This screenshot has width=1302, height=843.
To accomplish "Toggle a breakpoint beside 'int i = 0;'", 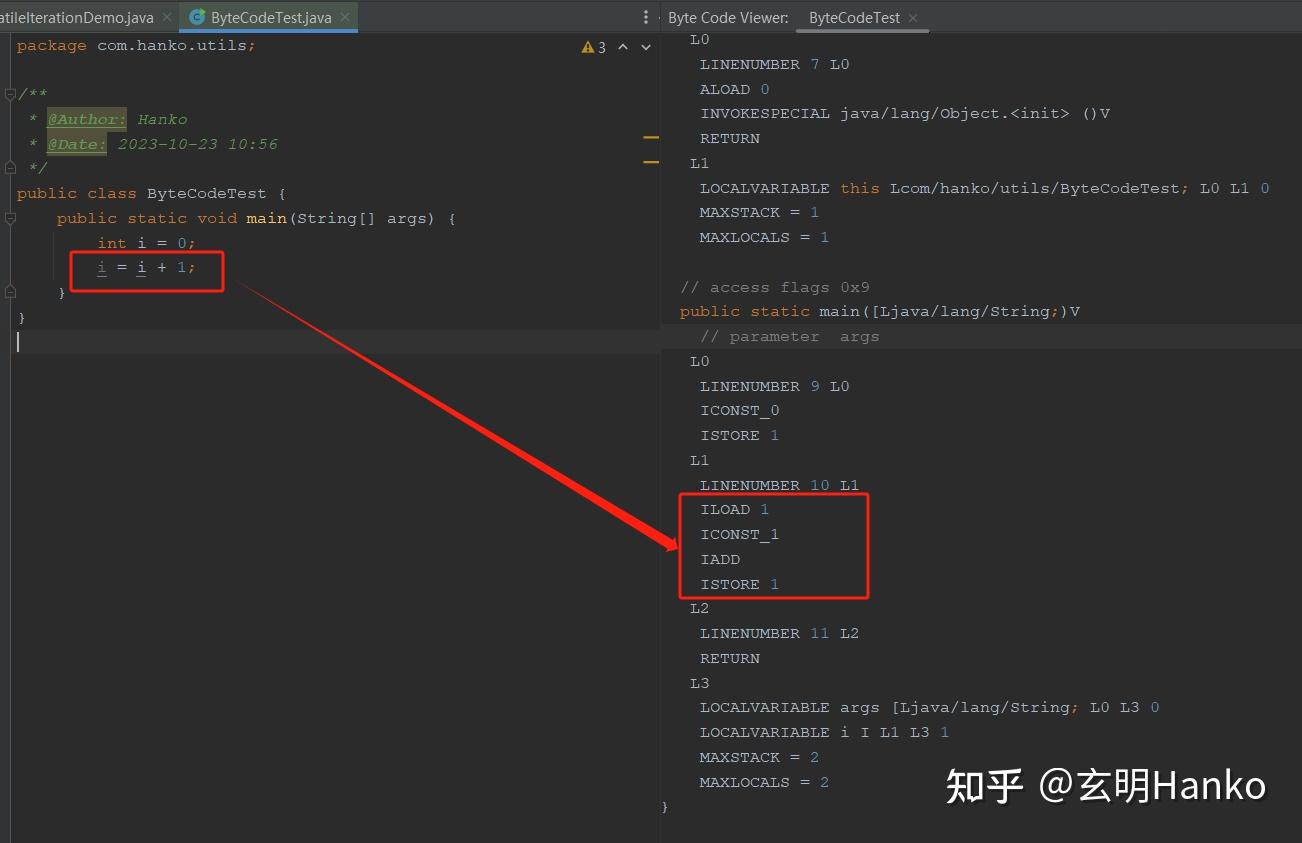I will point(9,243).
